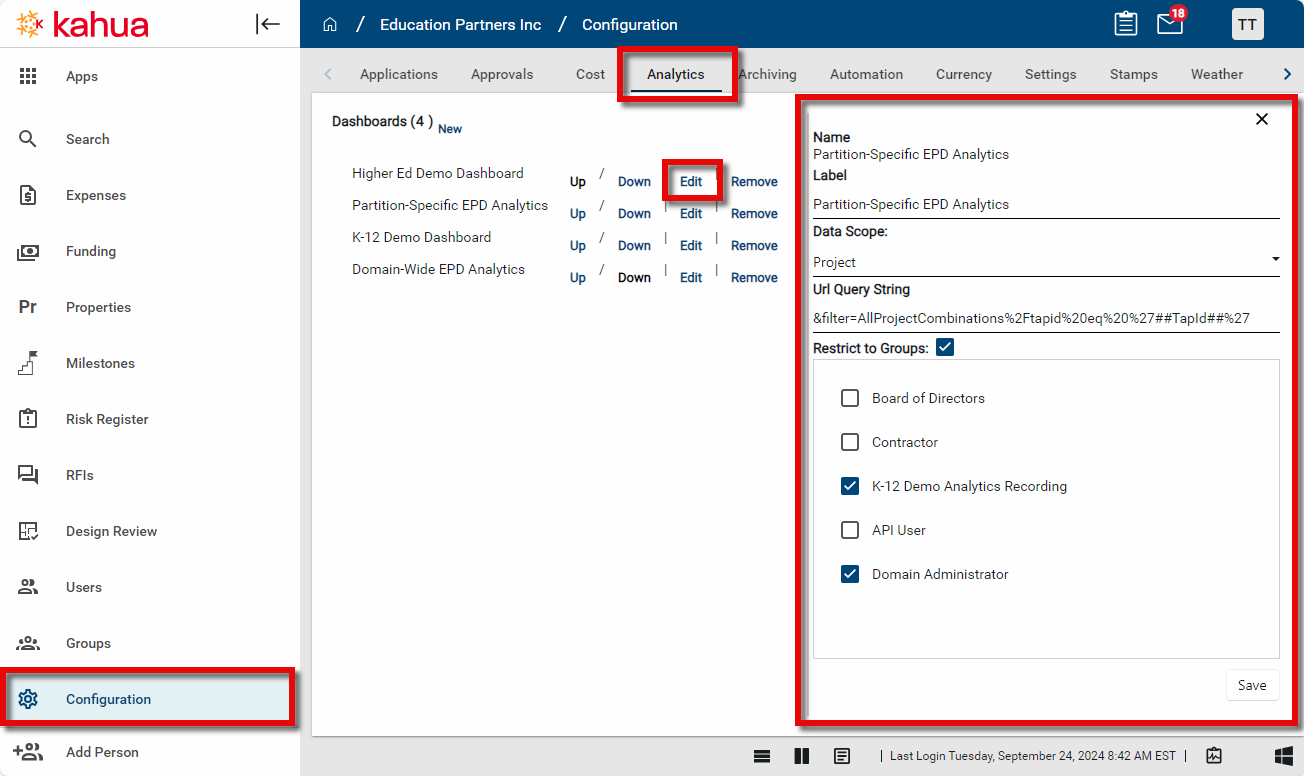Open Risk Register from sidebar
Image resolution: width=1304 pixels, height=776 pixels.
[106, 419]
